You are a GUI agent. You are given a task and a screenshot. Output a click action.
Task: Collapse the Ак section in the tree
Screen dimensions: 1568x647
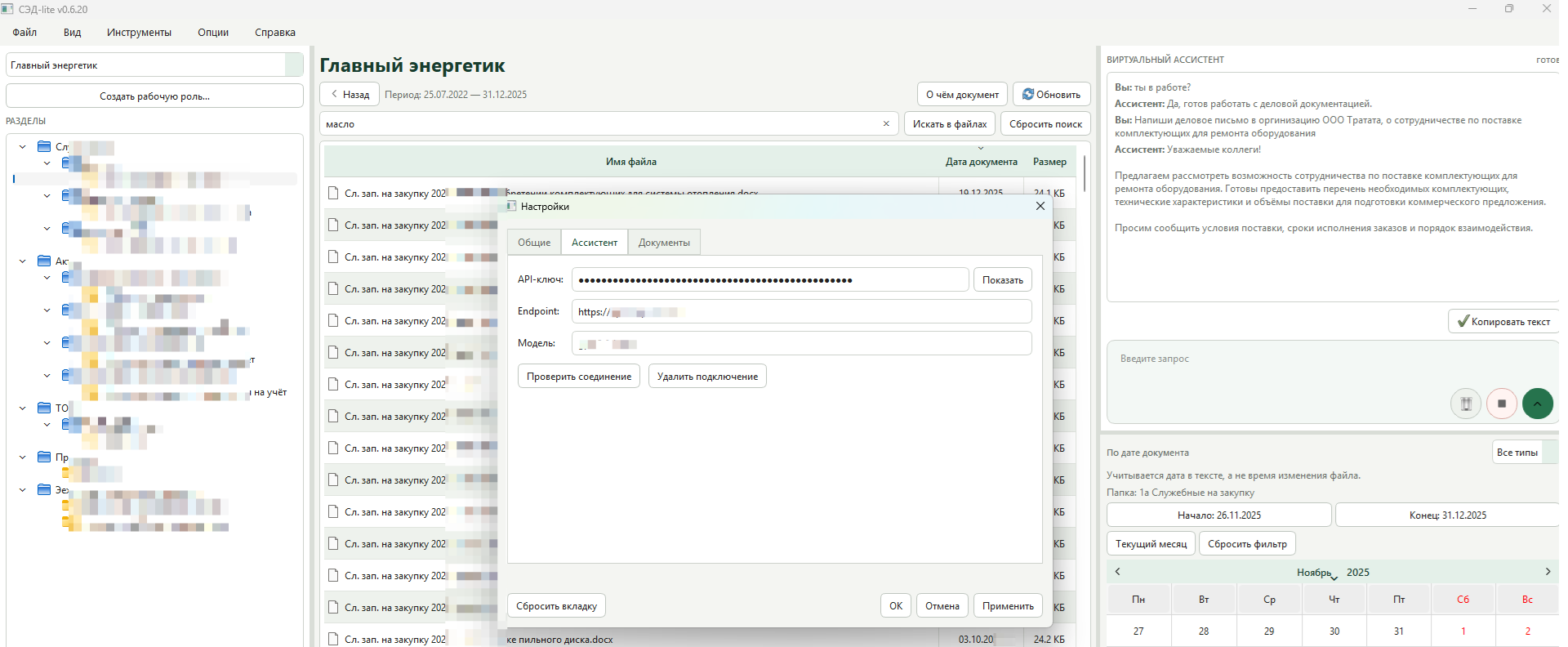pyautogui.click(x=23, y=261)
